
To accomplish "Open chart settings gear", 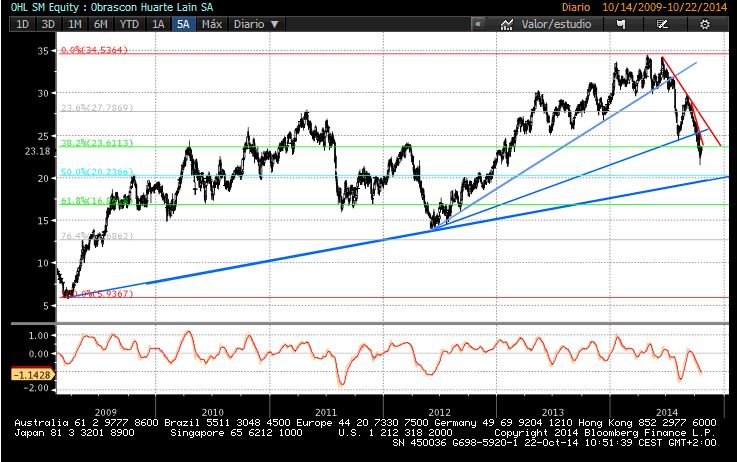I will (x=705, y=24).
